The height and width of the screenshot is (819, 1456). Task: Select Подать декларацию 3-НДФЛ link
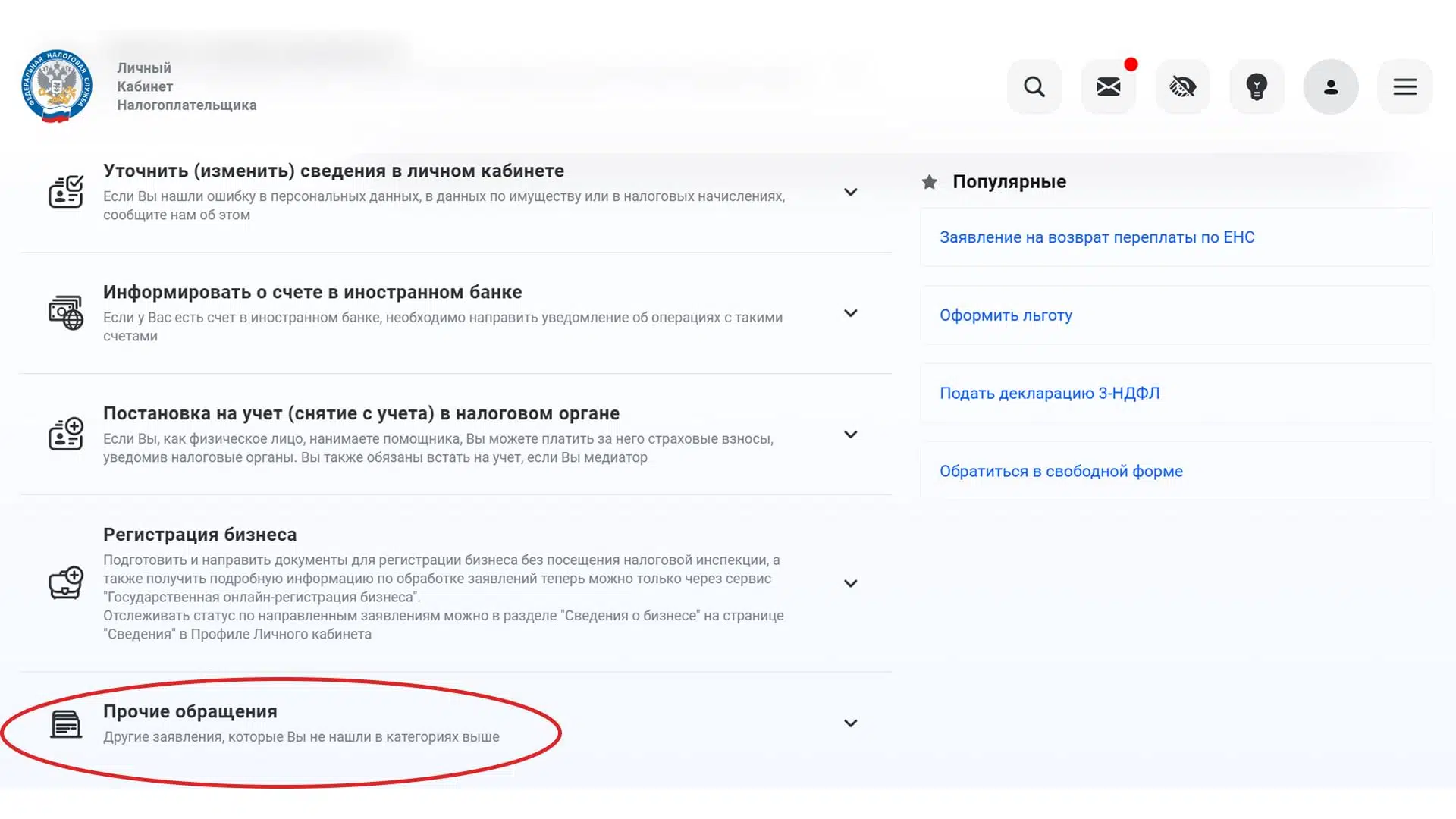[1050, 394]
